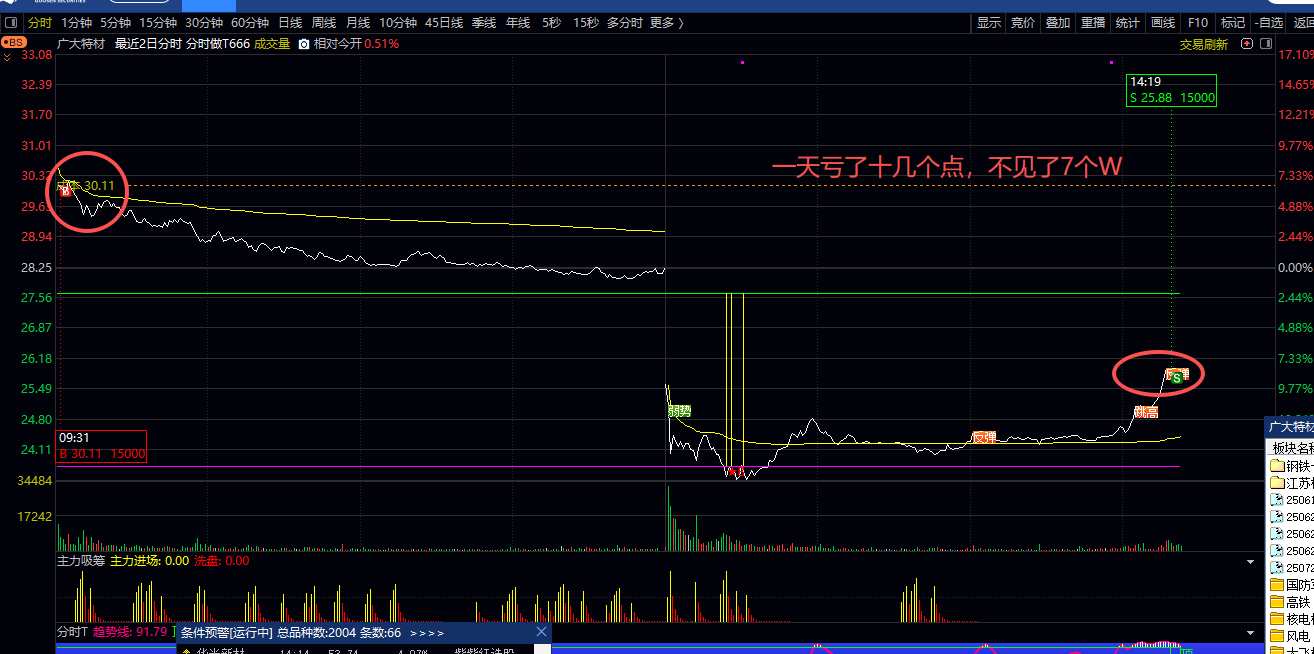The image size is (1314, 654).
Task: Switch to the 1分钟 period
Action: click(x=77, y=22)
